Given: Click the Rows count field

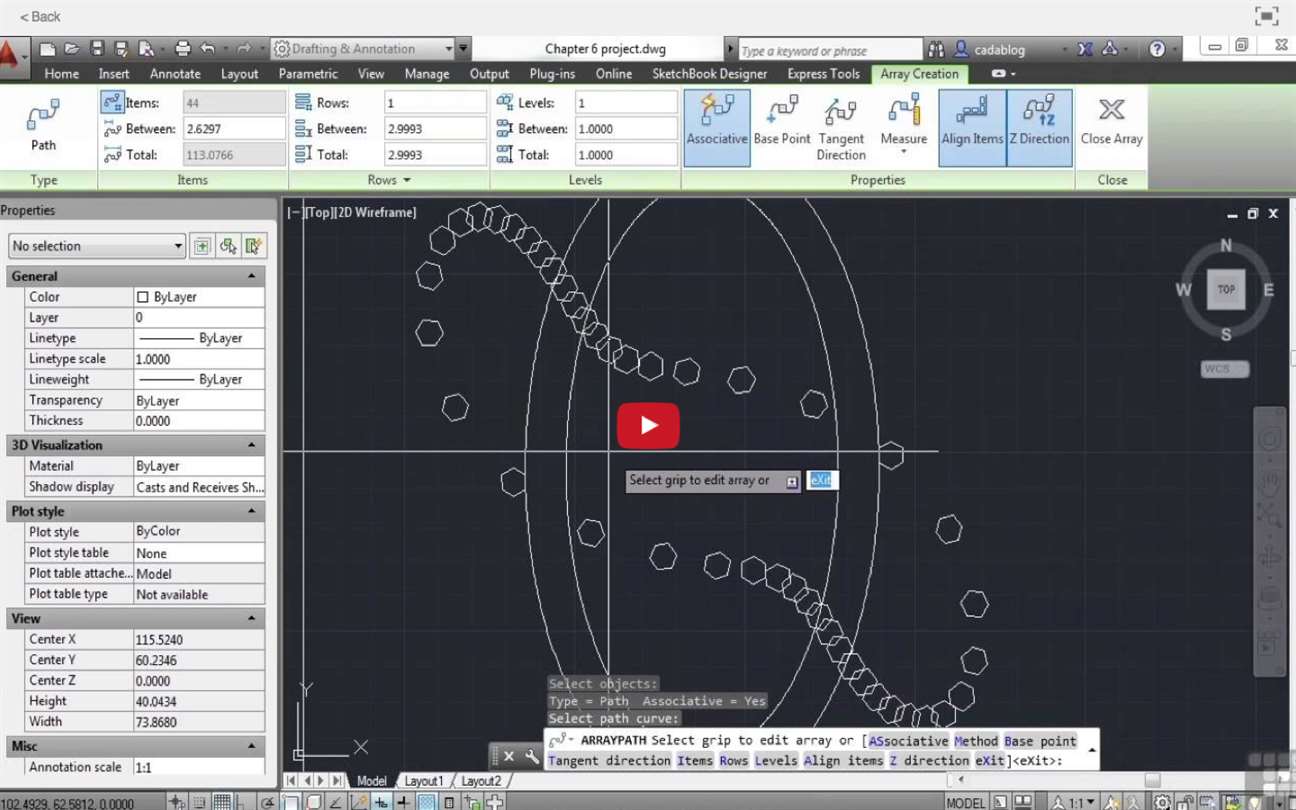Looking at the screenshot, I should point(435,103).
